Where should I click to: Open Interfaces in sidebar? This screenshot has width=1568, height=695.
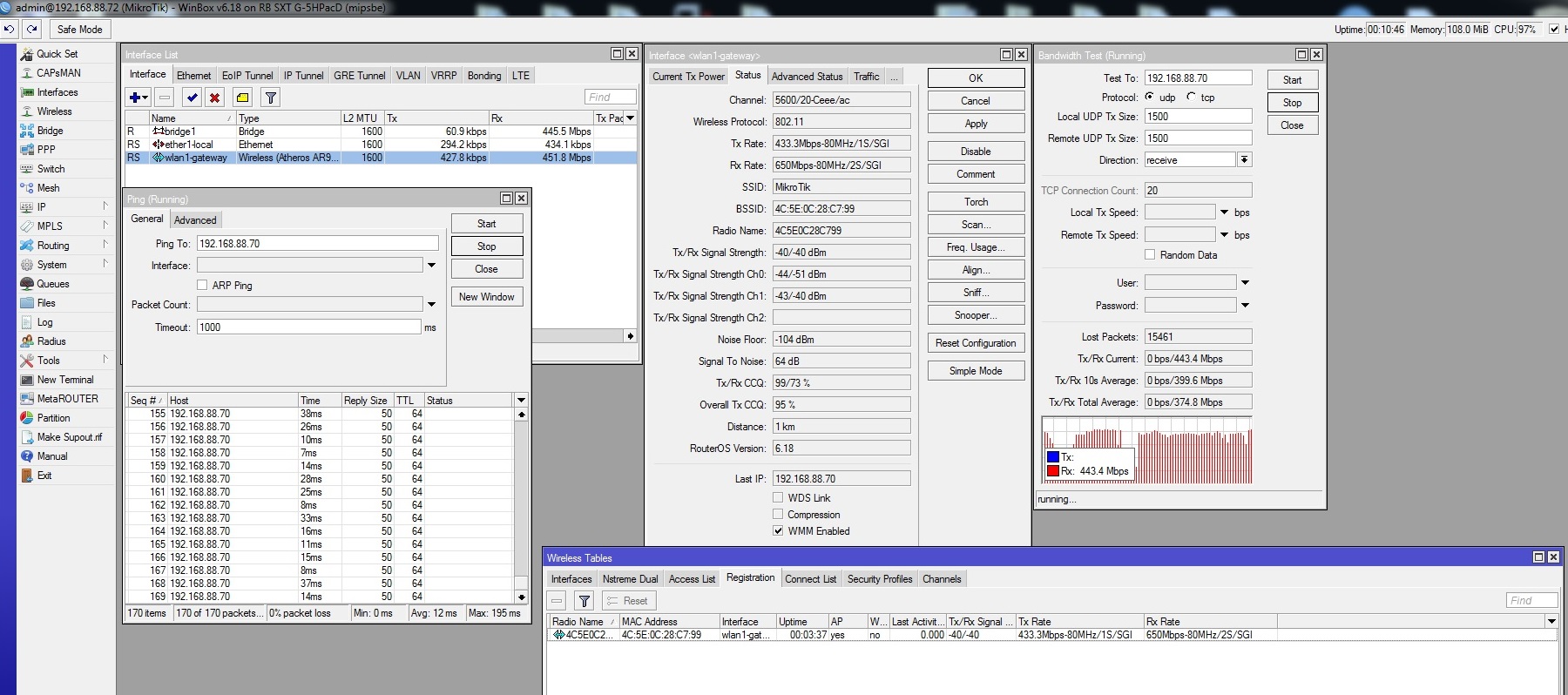[57, 92]
